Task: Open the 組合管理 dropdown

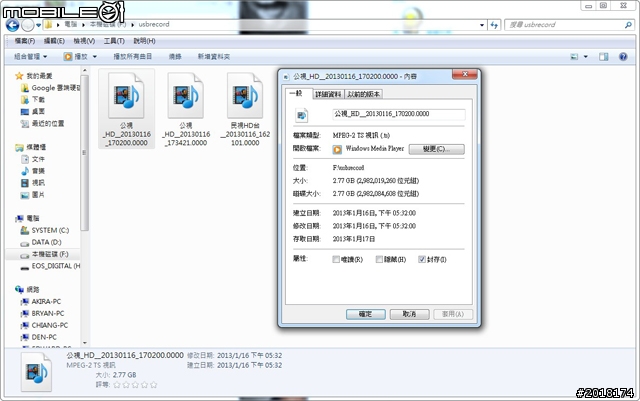Action: pos(31,56)
